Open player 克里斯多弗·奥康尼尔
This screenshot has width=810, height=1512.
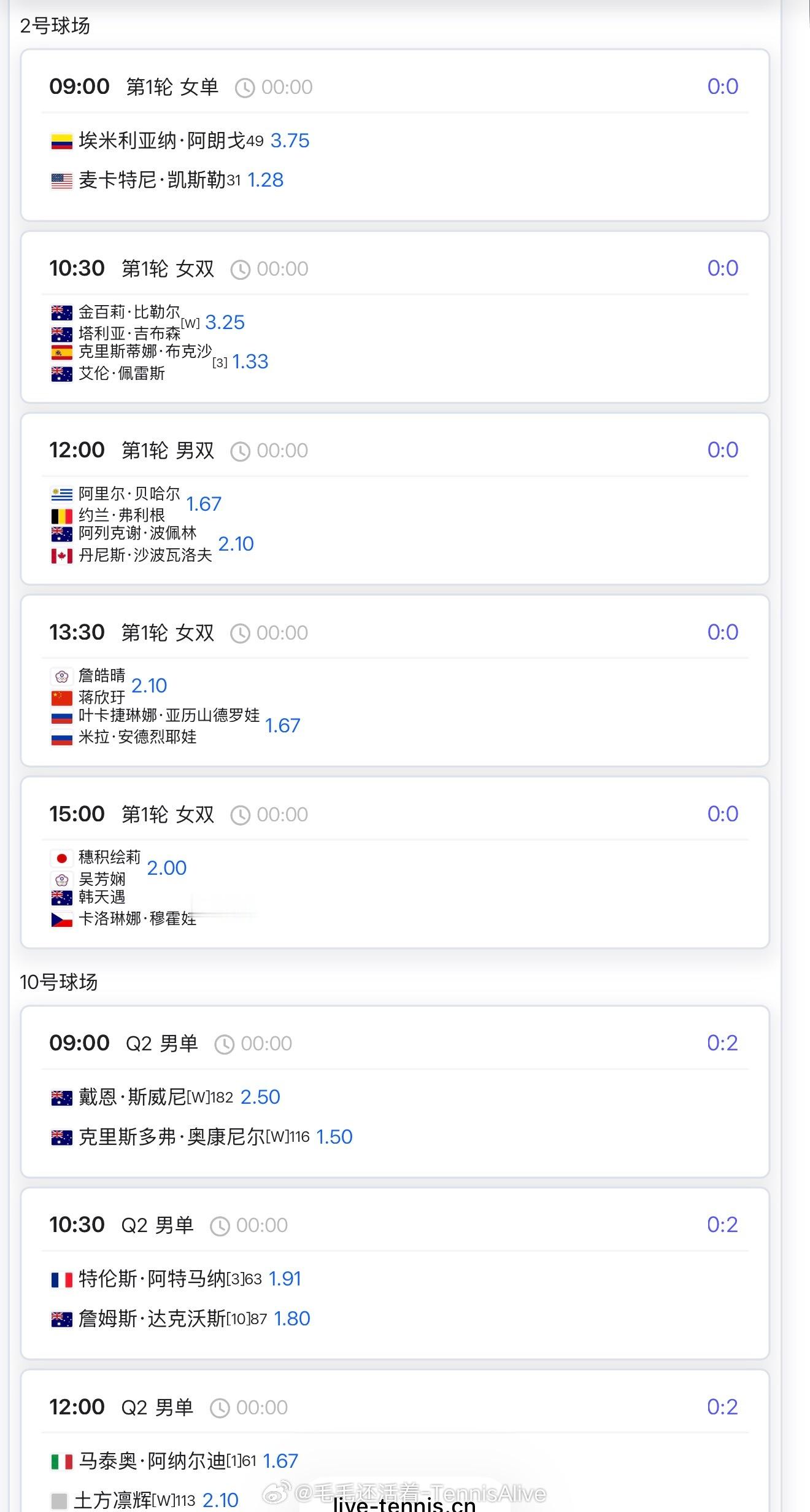click(x=172, y=1137)
